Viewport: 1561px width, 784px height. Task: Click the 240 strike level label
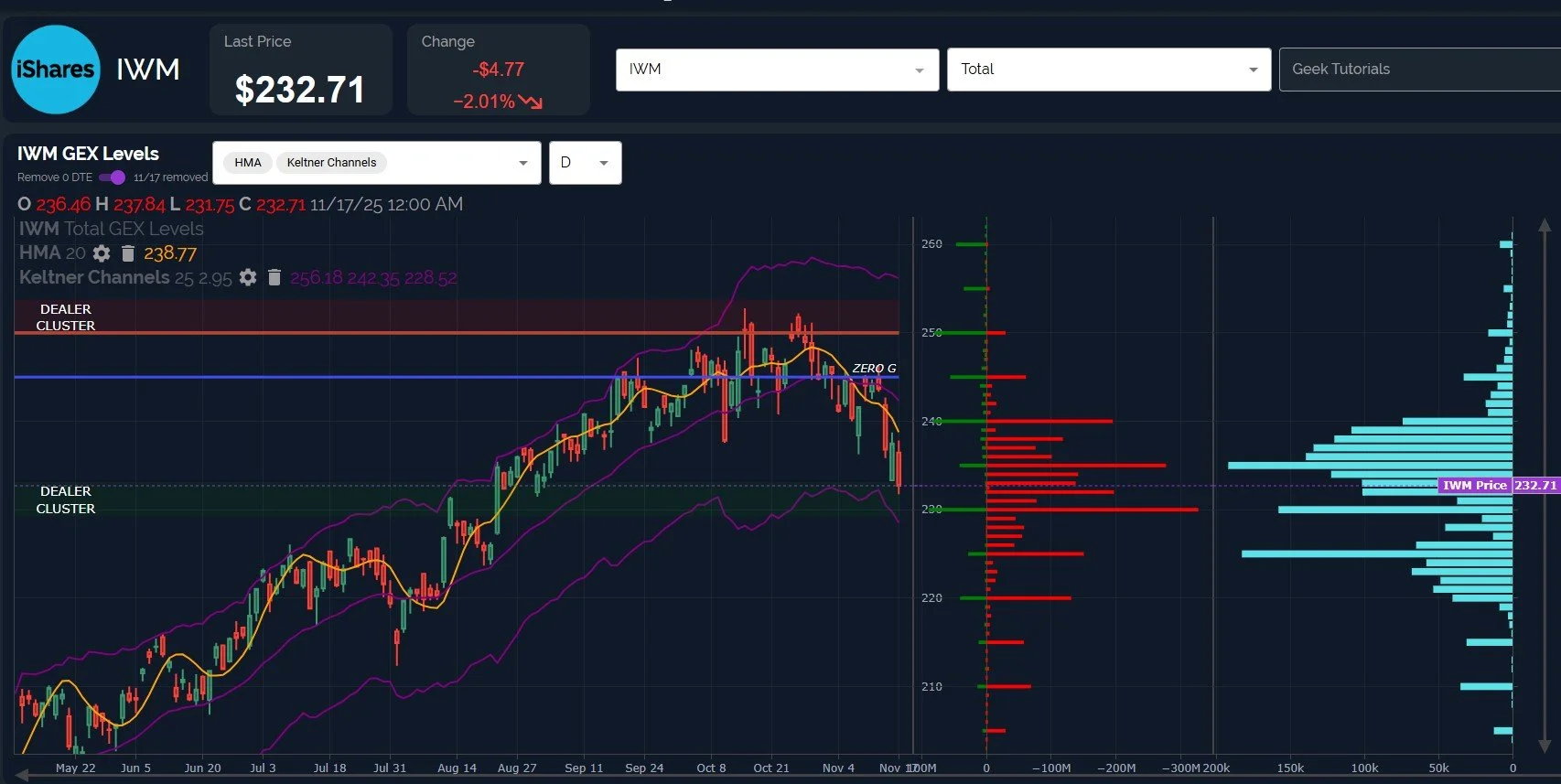(931, 422)
